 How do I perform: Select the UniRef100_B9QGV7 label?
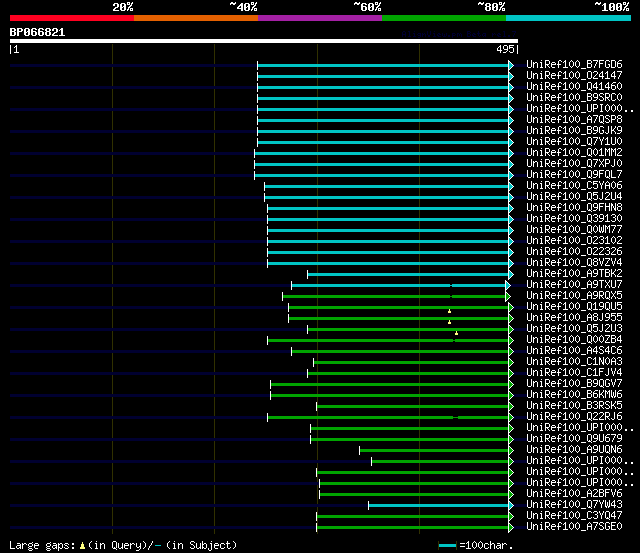point(574,384)
